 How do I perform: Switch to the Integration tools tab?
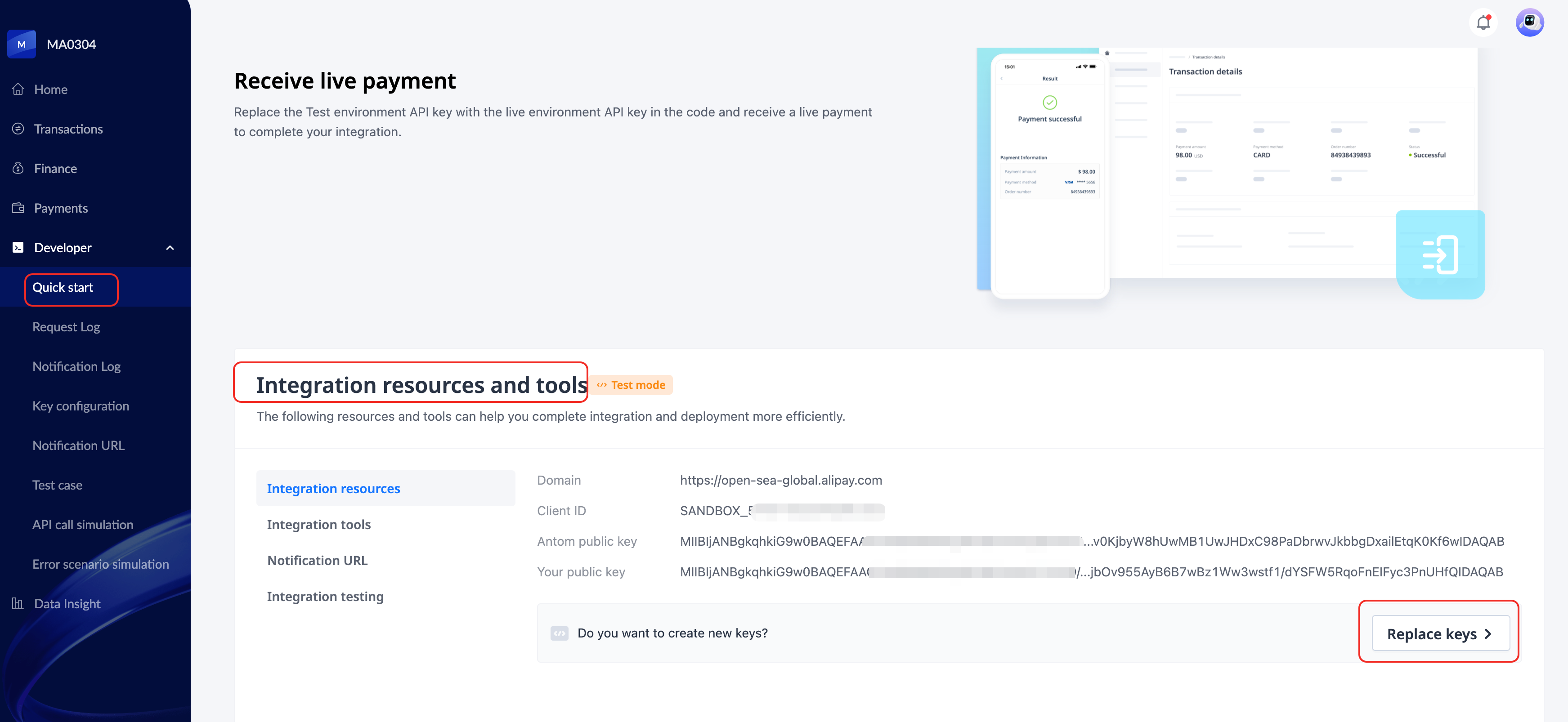[318, 524]
